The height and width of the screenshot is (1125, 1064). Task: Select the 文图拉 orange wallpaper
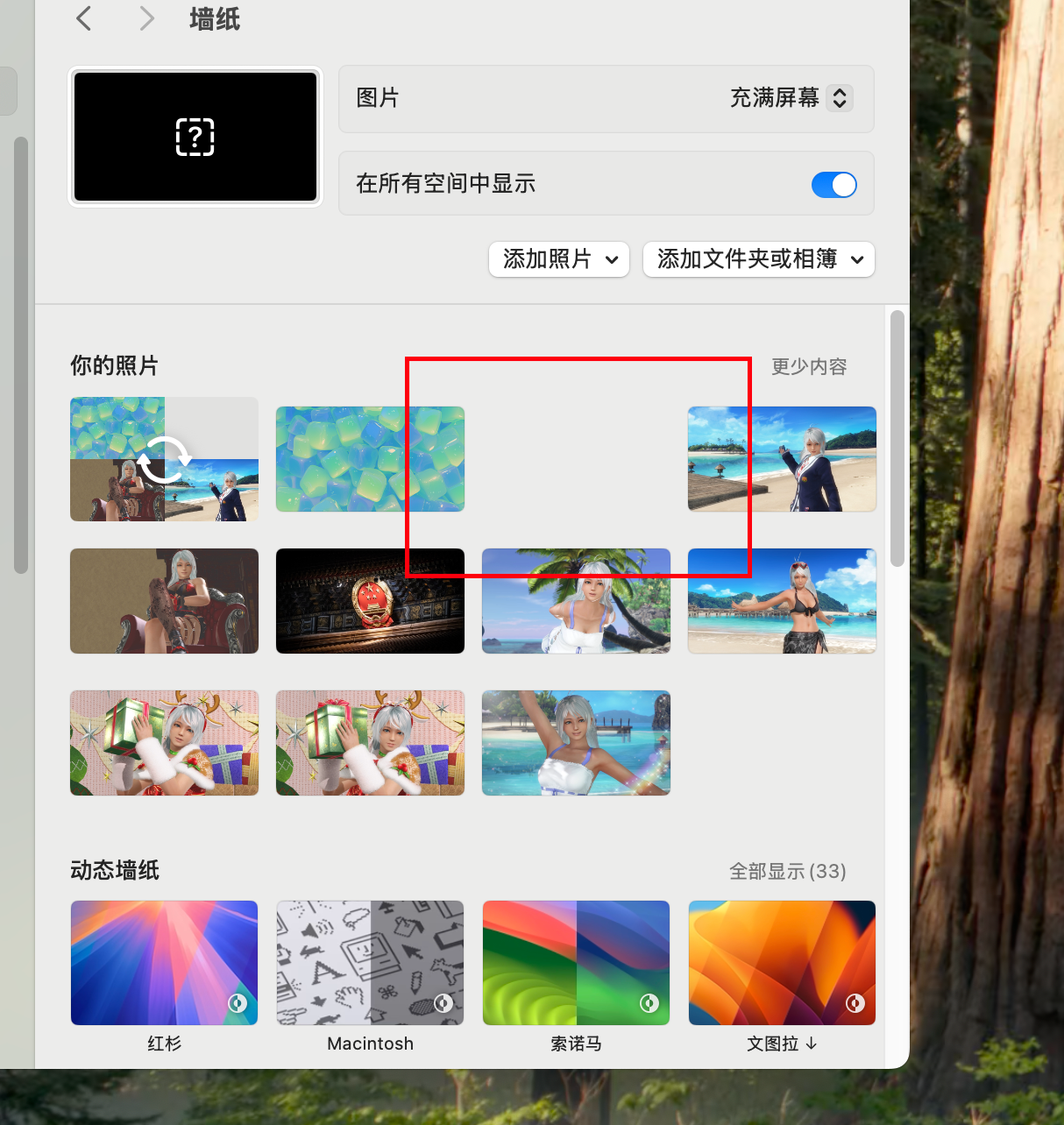[x=782, y=963]
